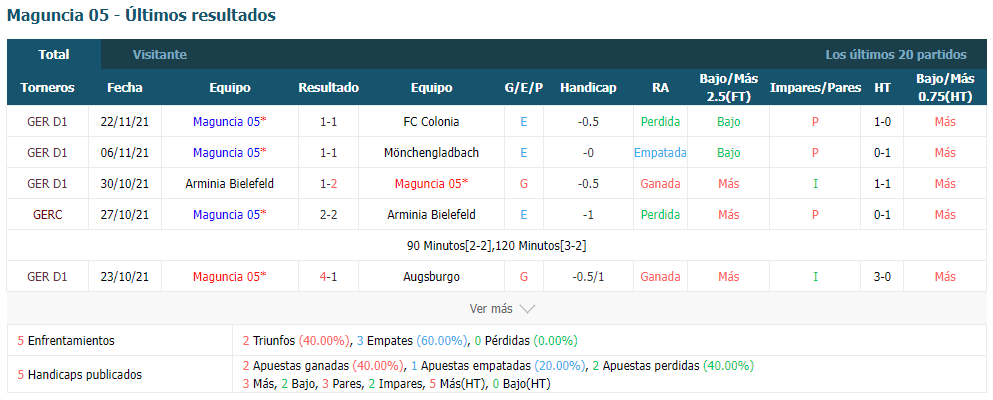993x400 pixels.
Task: Click the Resultado column header
Action: 329,88
